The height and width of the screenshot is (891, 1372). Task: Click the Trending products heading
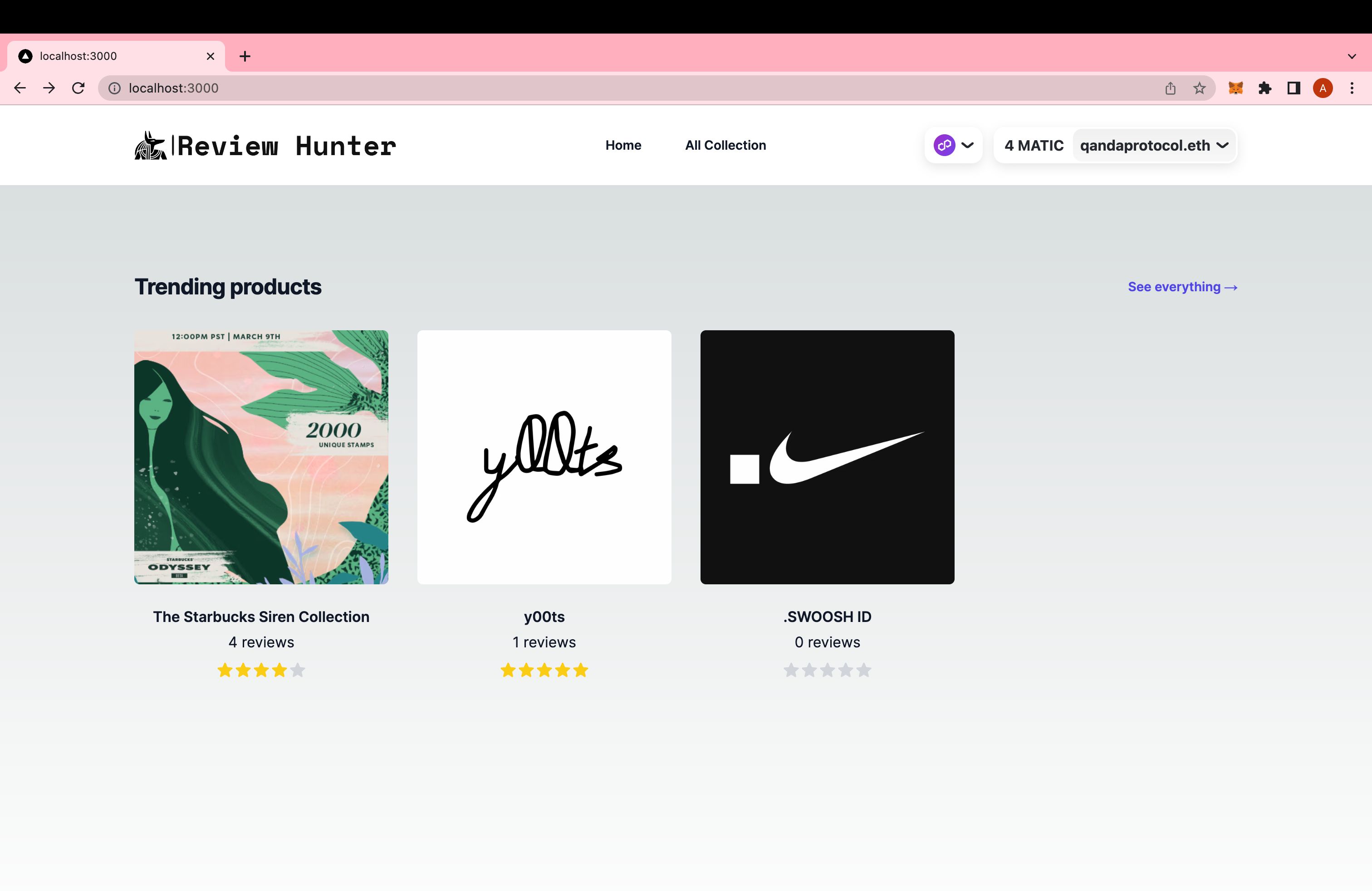pos(228,287)
